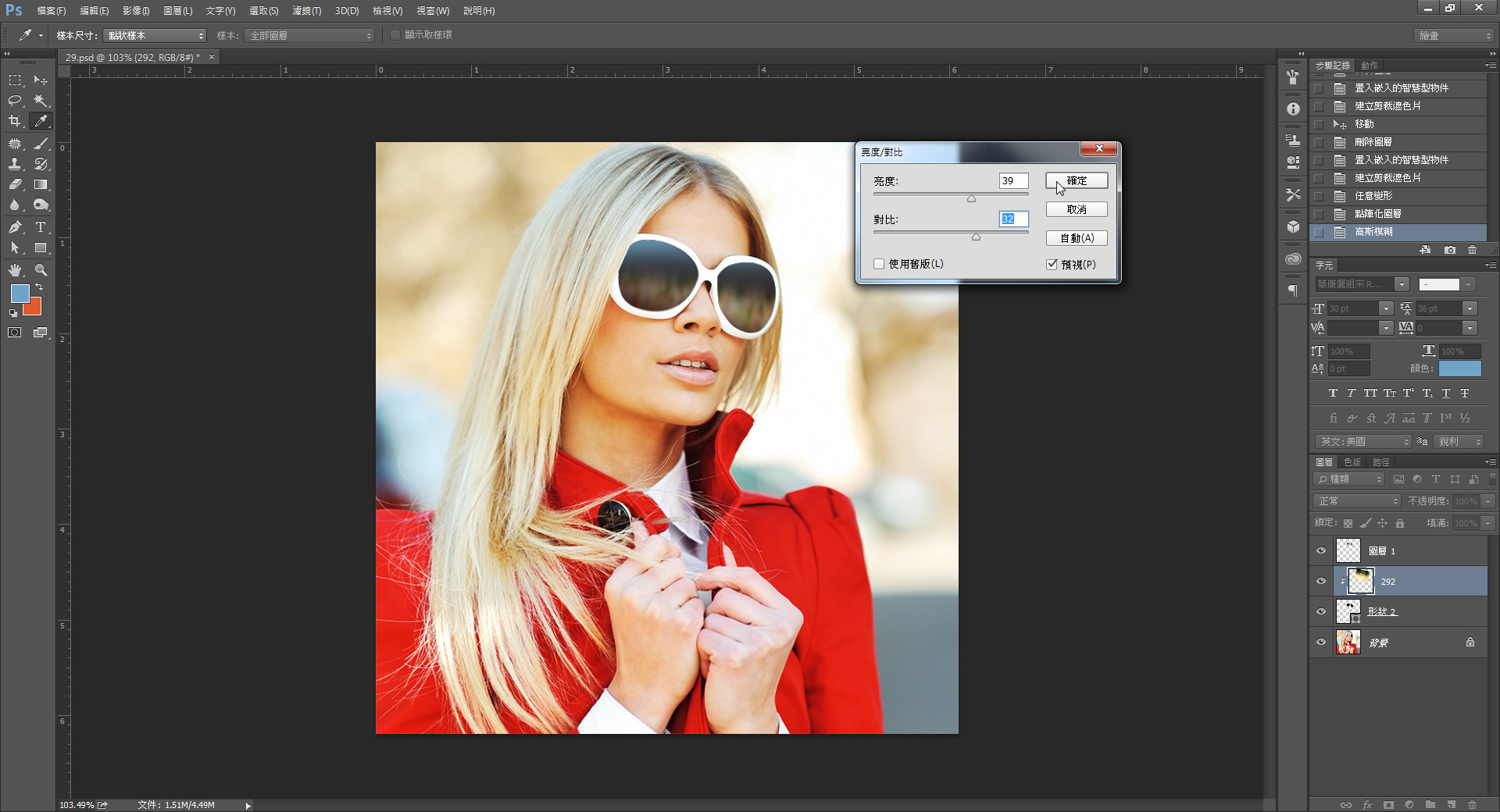1500x812 pixels.
Task: Click the delete layer trash icon
Action: (1472, 804)
